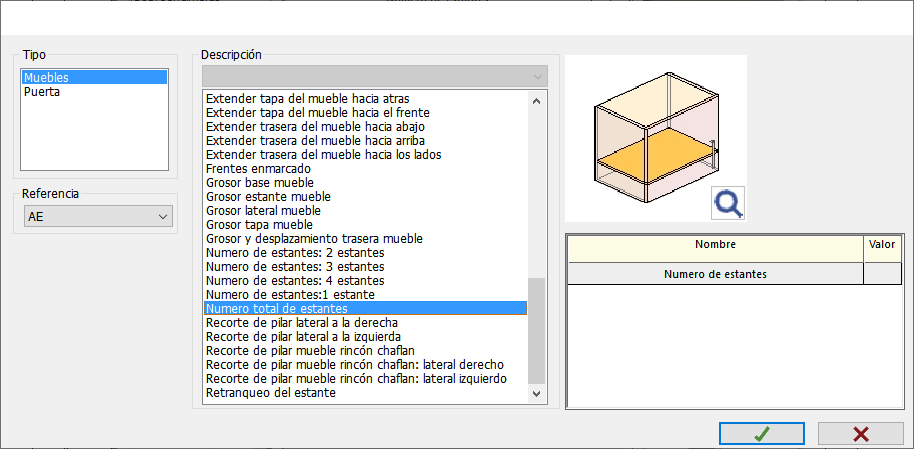Select 'Extender trasera del mueble hacia abajo'
This screenshot has height=449, width=914.
(365, 127)
